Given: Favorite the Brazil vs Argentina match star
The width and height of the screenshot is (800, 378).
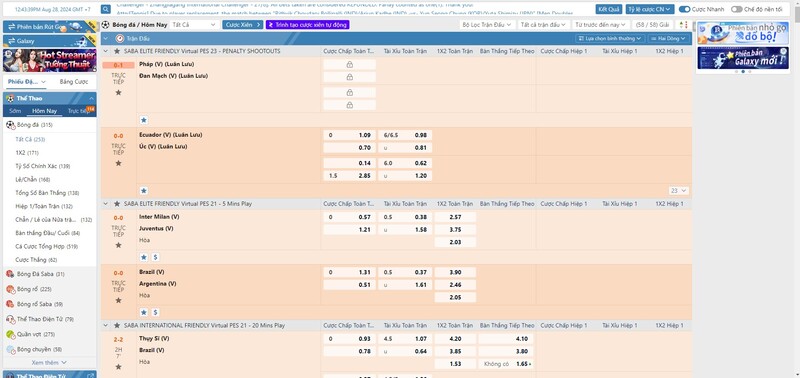Looking at the screenshot, I should (x=118, y=300).
